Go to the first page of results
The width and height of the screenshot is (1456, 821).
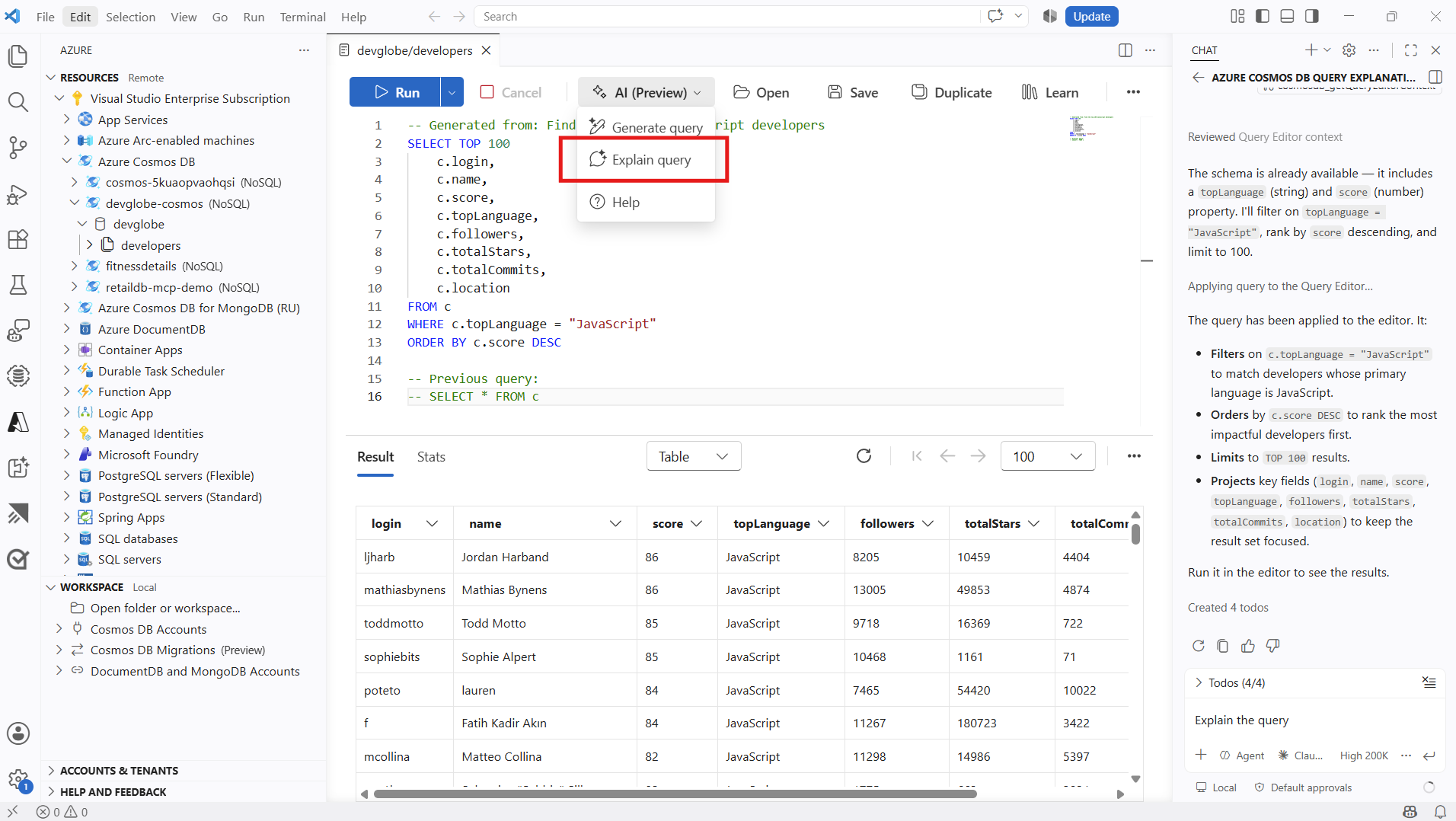pos(917,456)
